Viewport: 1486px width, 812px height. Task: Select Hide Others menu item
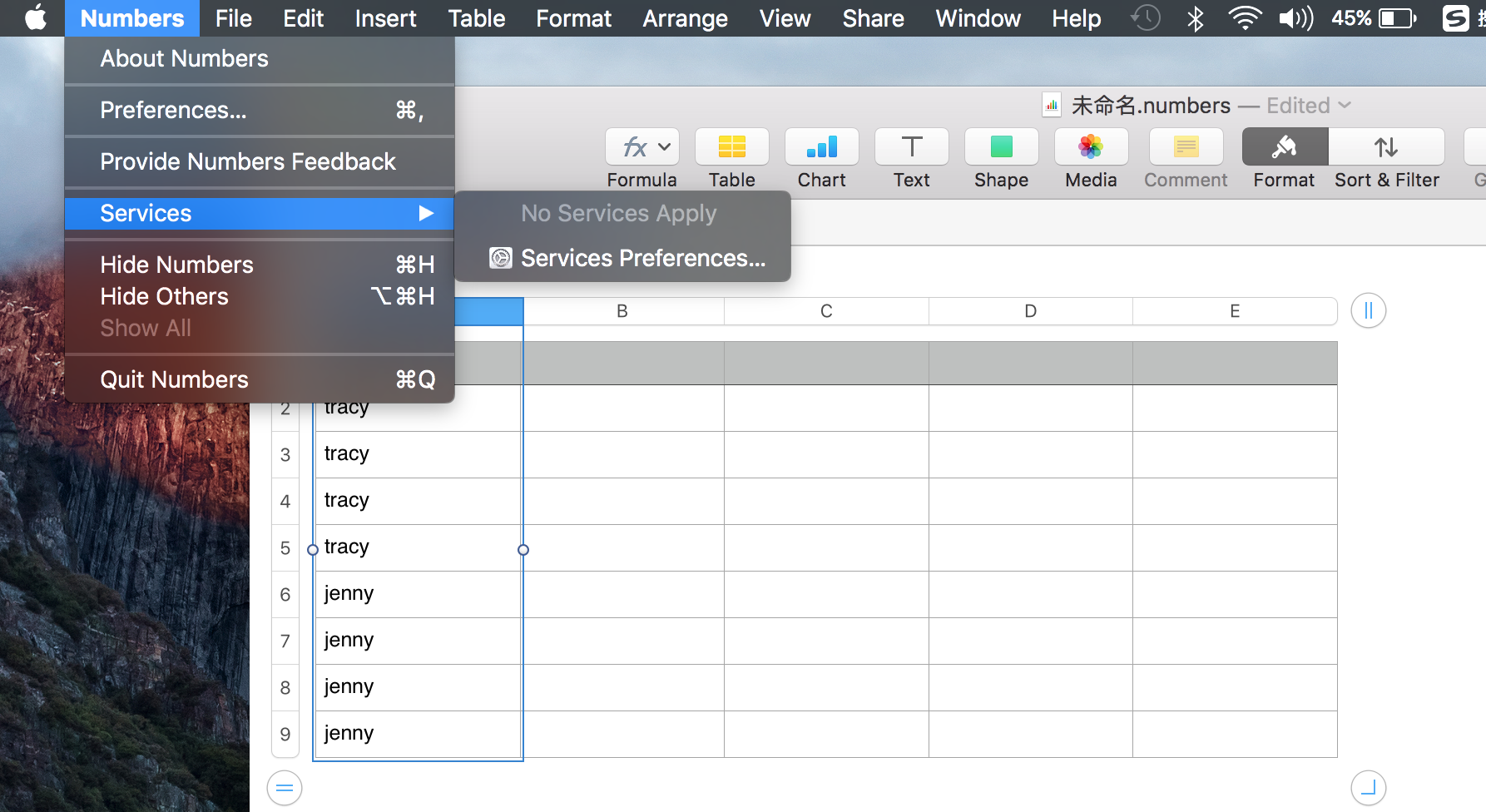pyautogui.click(x=260, y=296)
